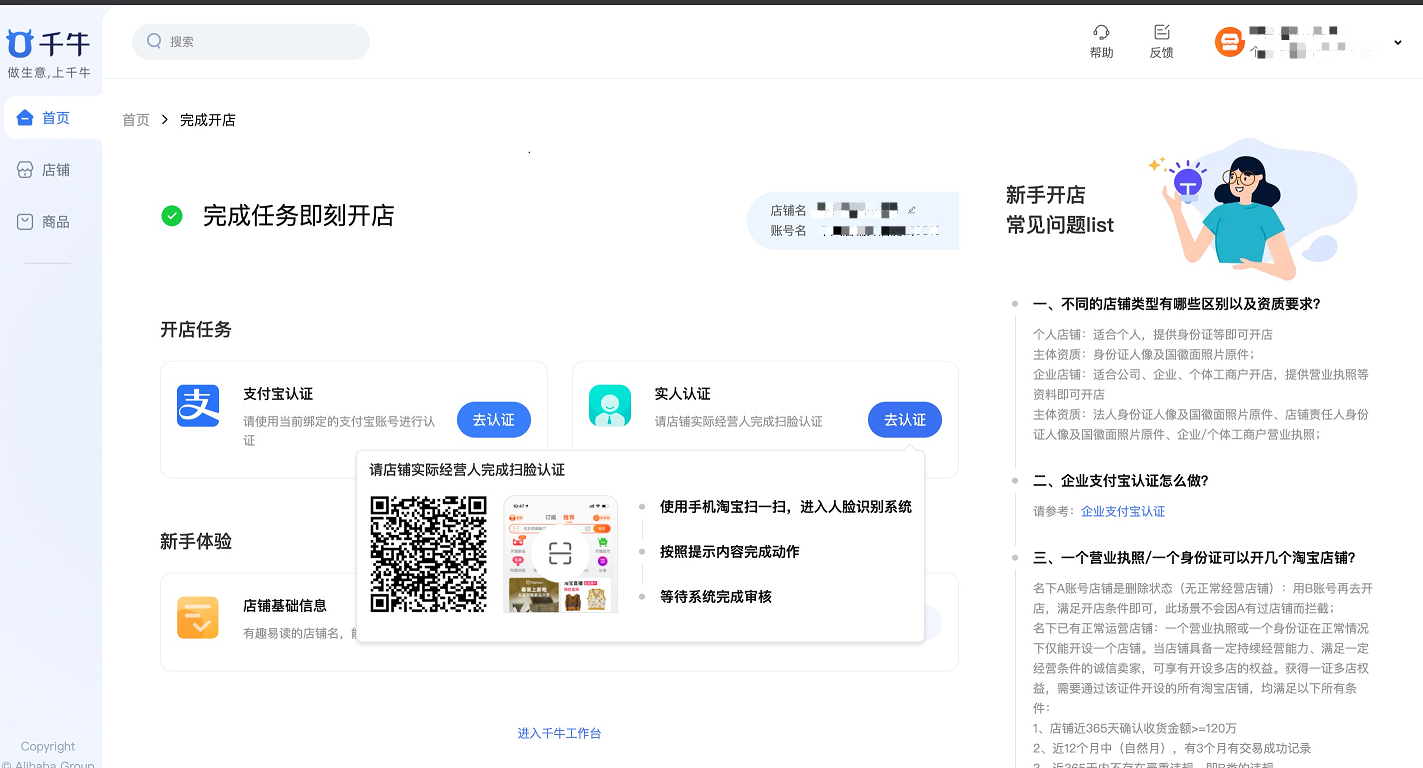Click the Taobao phone scan preview image
Screen dimensions: 1423x768
560,554
